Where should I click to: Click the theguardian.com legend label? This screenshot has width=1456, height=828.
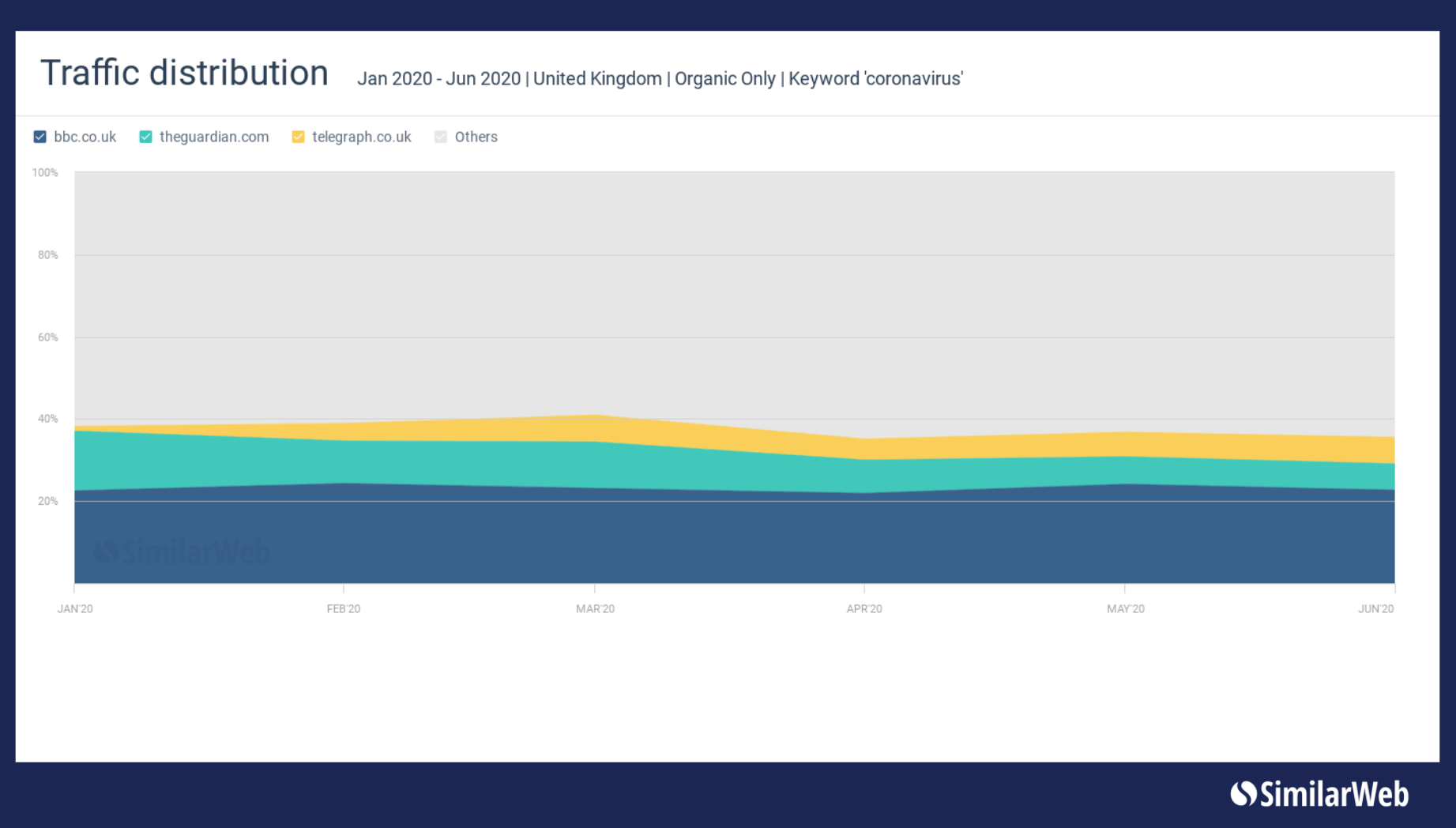tap(214, 137)
